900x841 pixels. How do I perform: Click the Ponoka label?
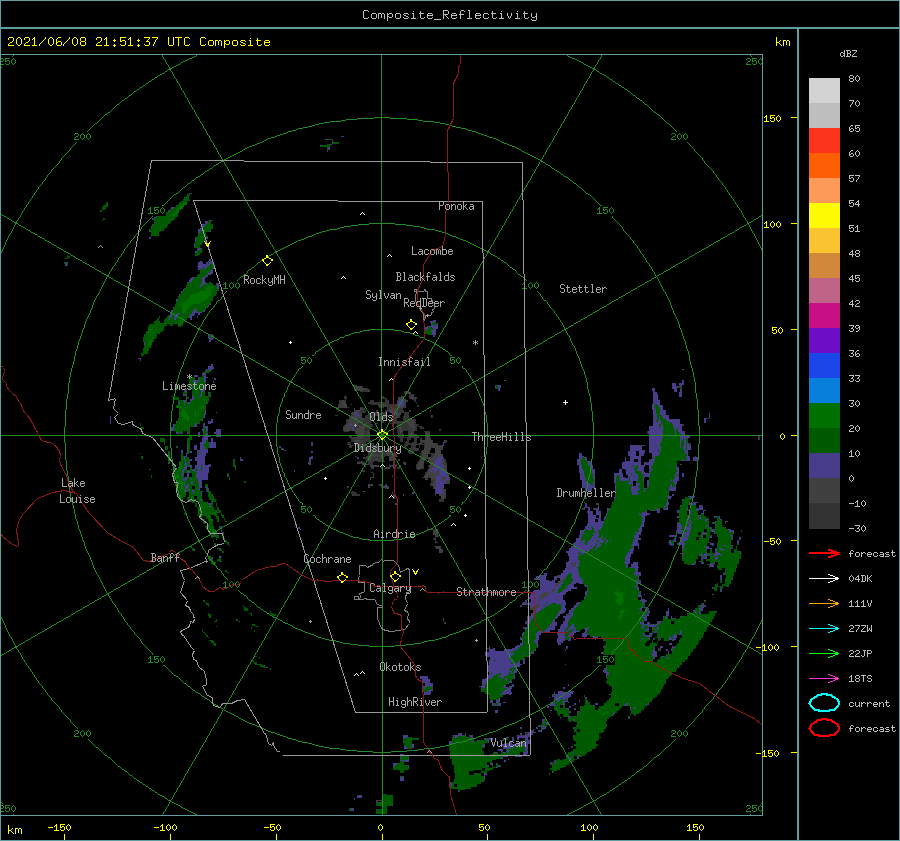456,206
